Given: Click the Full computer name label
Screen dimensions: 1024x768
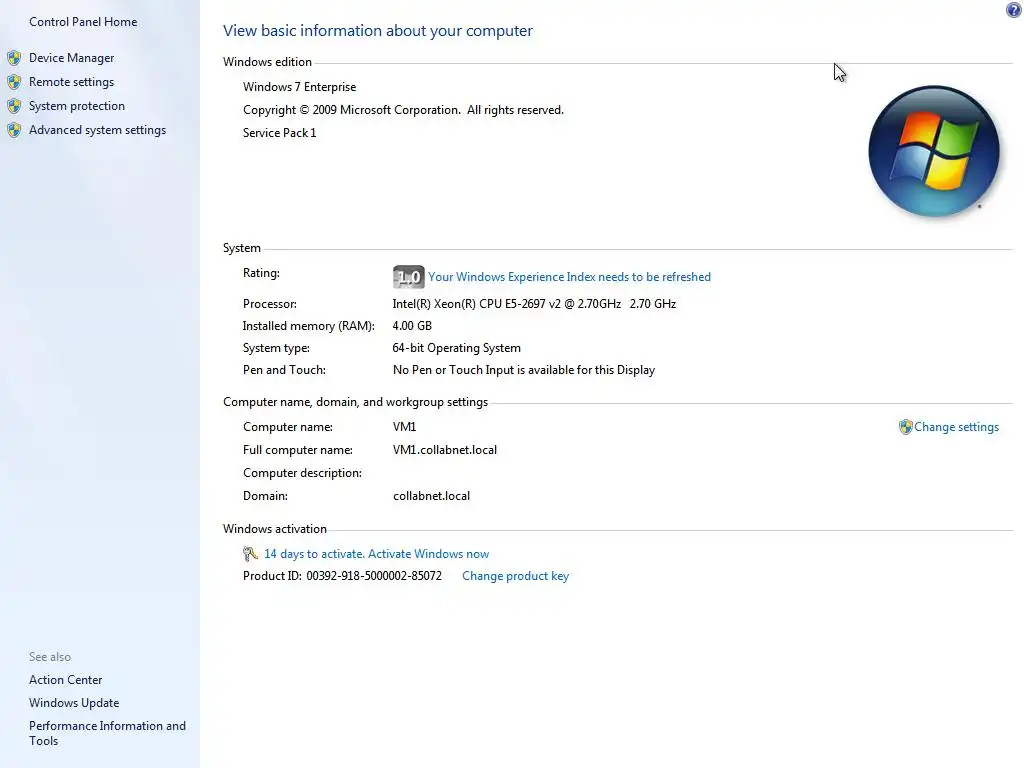Looking at the screenshot, I should coord(298,450).
